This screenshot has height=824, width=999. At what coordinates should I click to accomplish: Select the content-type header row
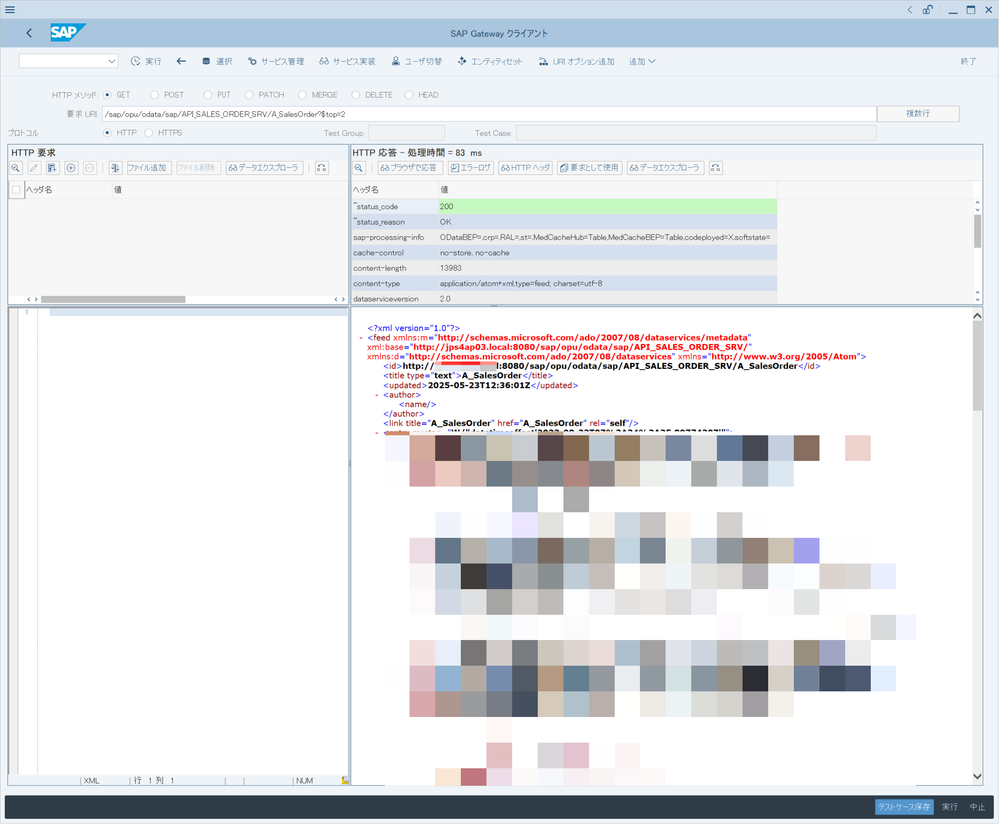pyautogui.click(x=564, y=284)
